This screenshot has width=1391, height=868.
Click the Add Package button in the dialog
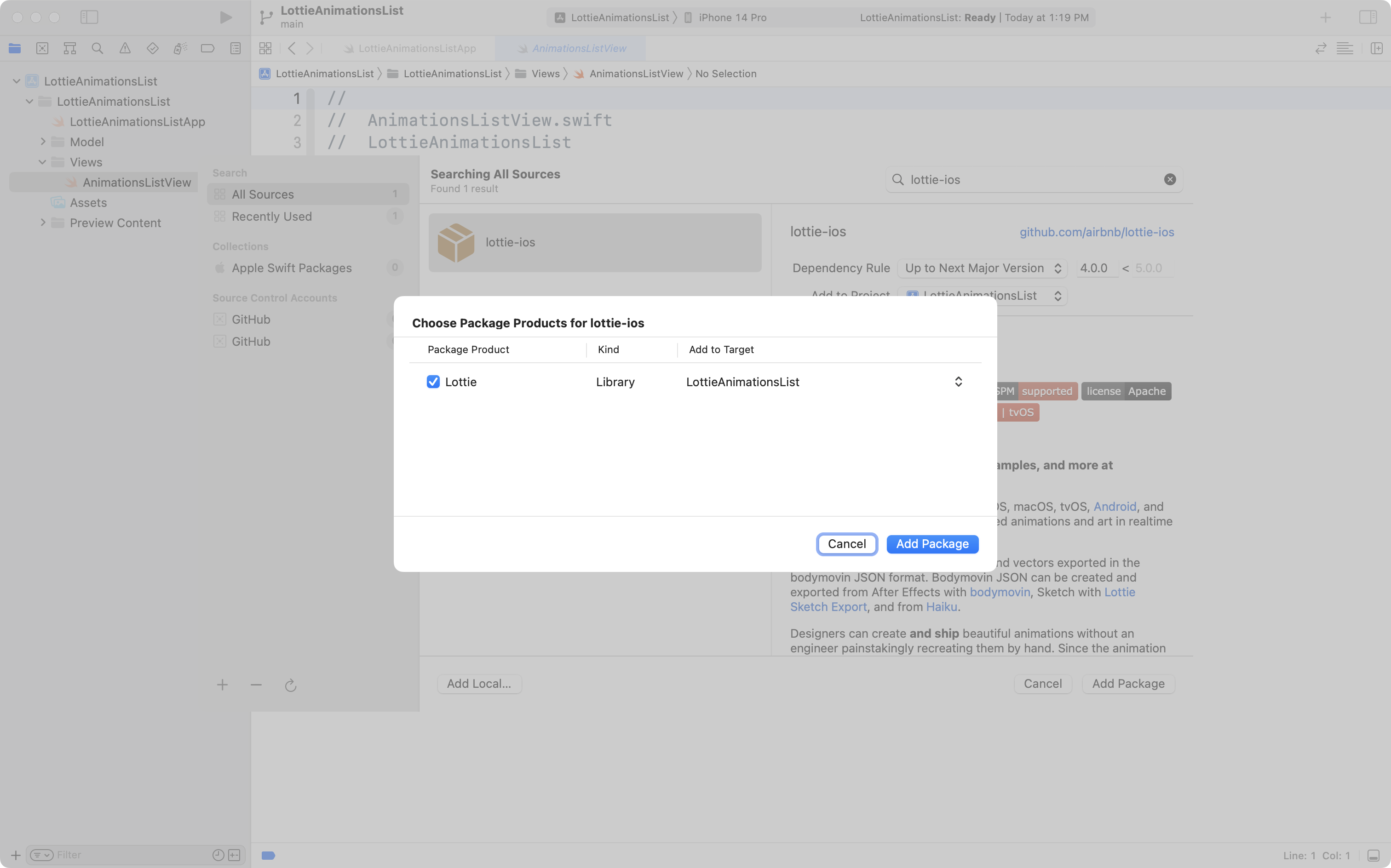tap(931, 543)
